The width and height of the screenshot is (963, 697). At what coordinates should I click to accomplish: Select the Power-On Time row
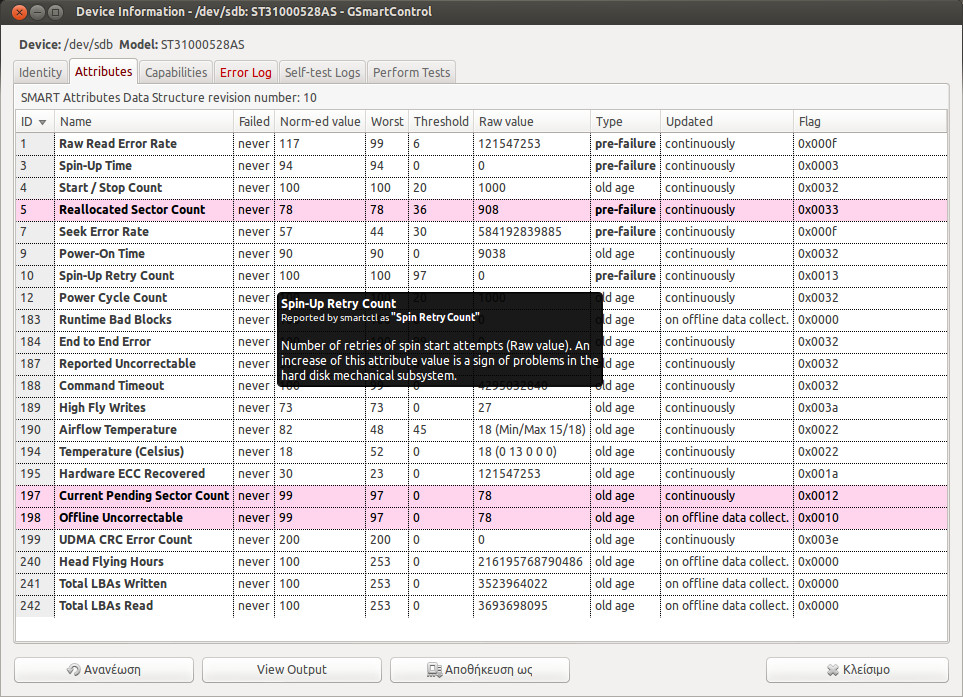click(482, 254)
